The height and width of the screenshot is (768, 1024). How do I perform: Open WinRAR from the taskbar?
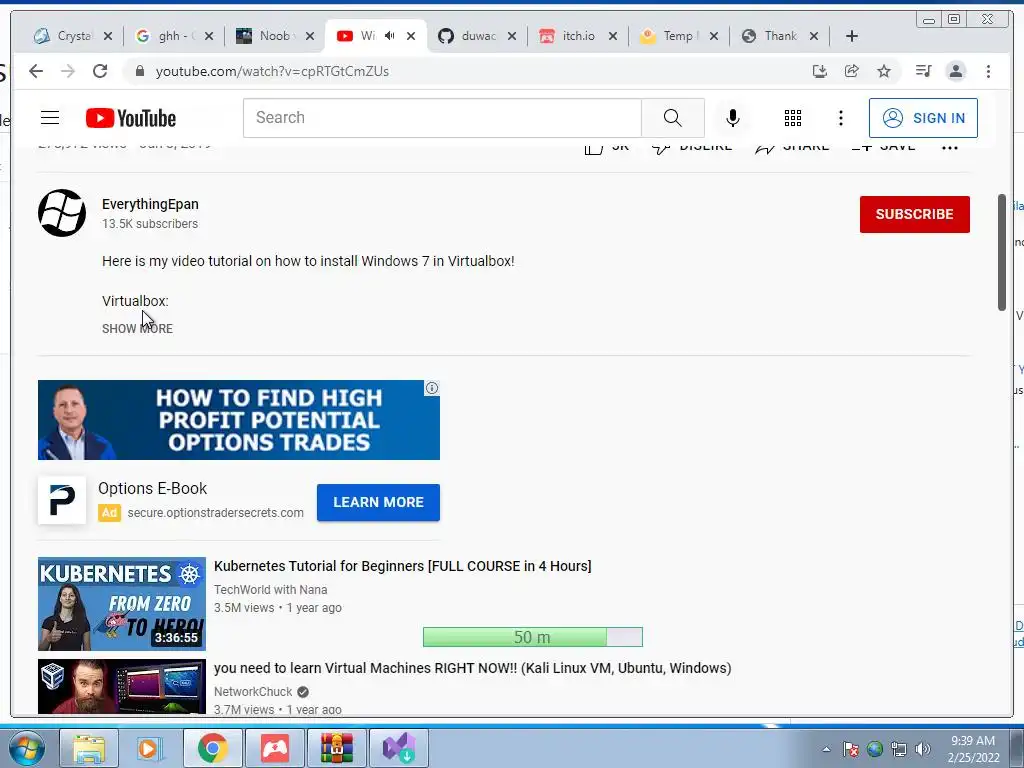(x=337, y=748)
